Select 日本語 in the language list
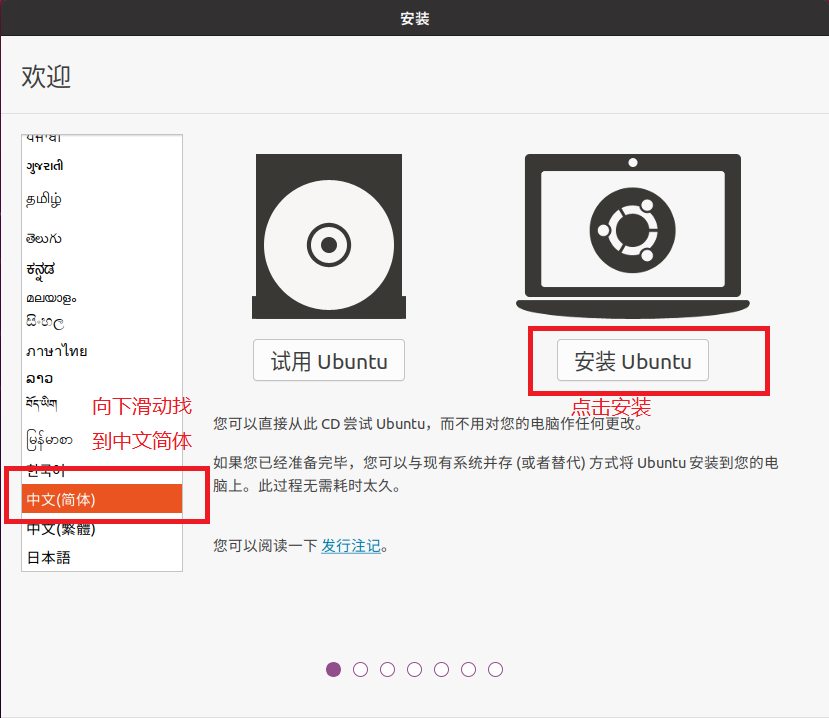This screenshot has width=829, height=718. [x=102, y=557]
